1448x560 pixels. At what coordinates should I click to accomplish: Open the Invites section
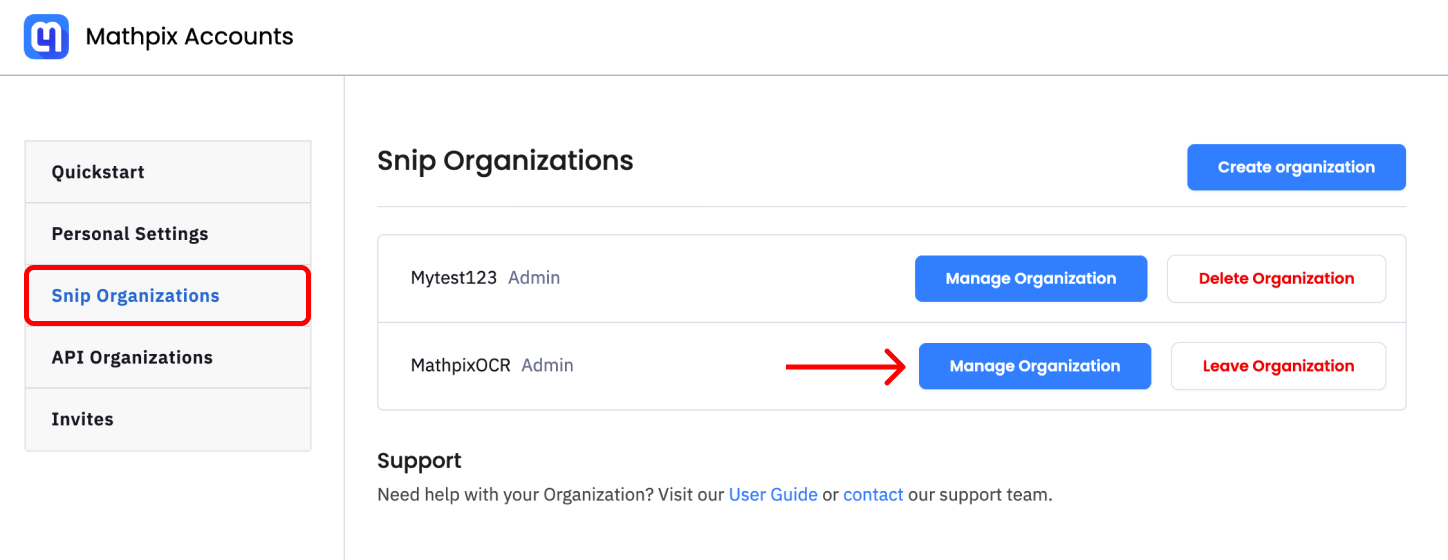[x=168, y=420]
